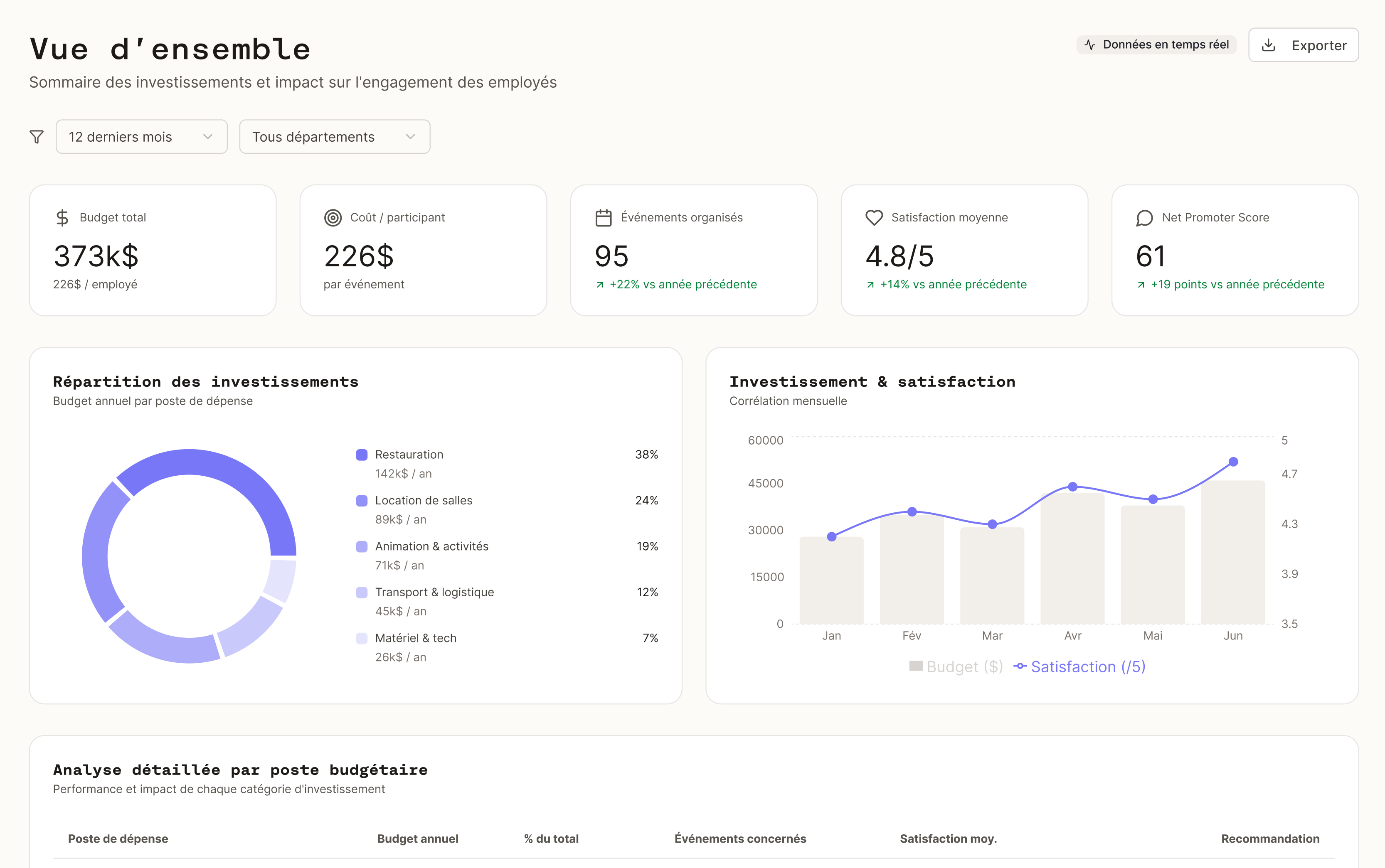This screenshot has height=868, width=1385.
Task: Sort the table by Satisfaction moy. column
Action: 948,839
